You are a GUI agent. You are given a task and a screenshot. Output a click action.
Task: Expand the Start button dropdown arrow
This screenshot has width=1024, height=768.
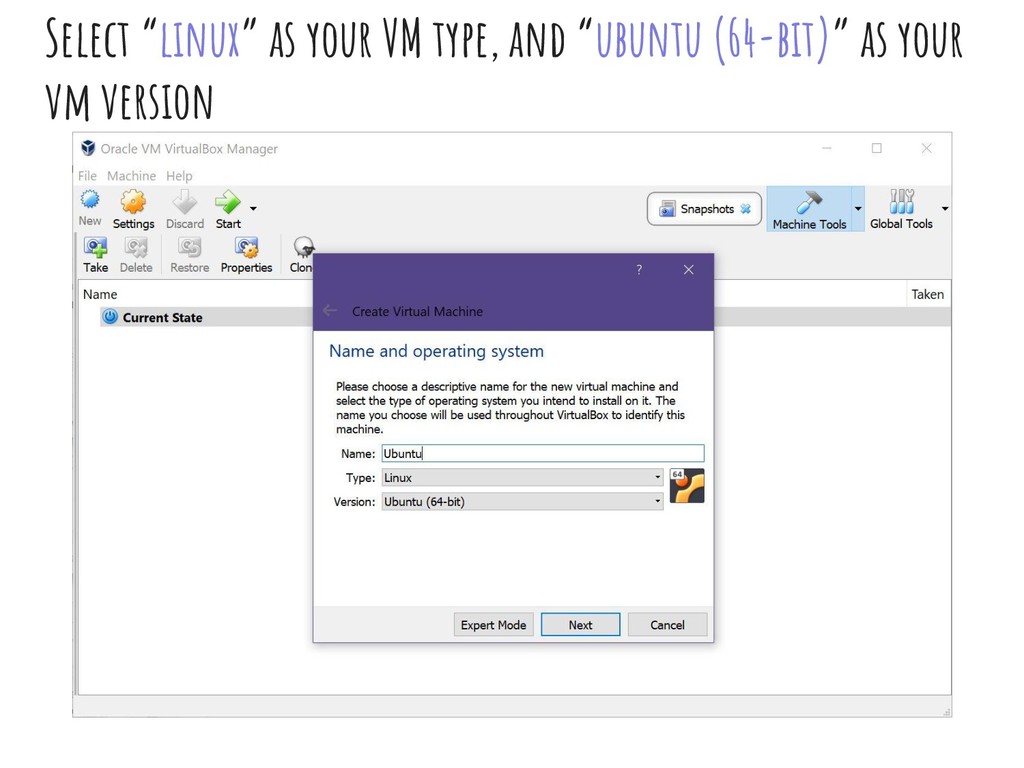[253, 209]
